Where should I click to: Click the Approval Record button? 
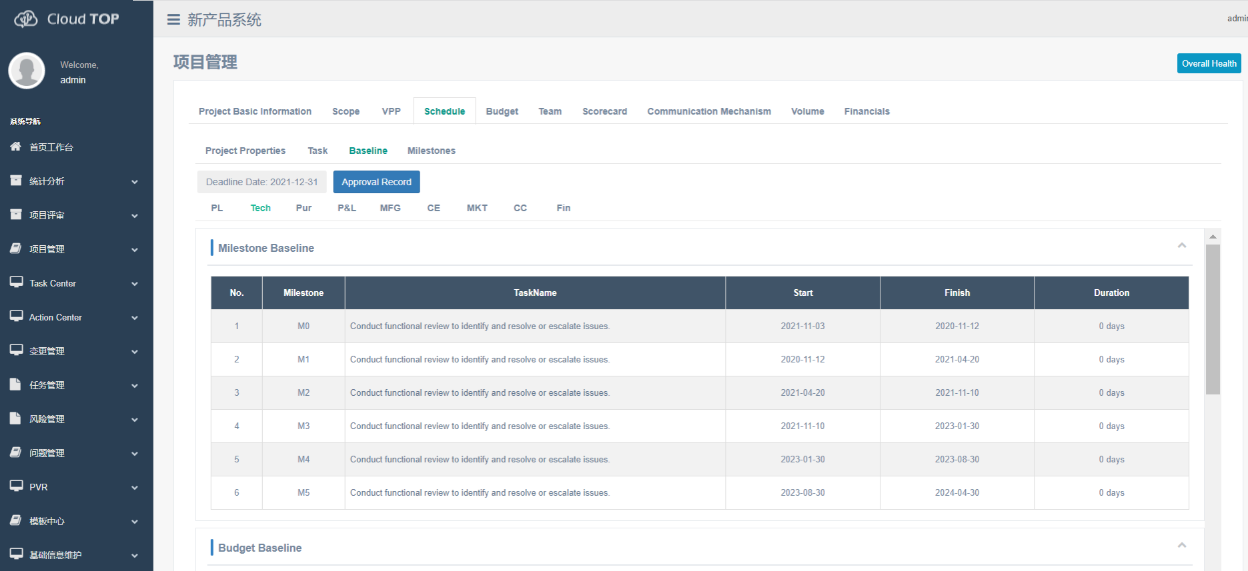point(376,182)
